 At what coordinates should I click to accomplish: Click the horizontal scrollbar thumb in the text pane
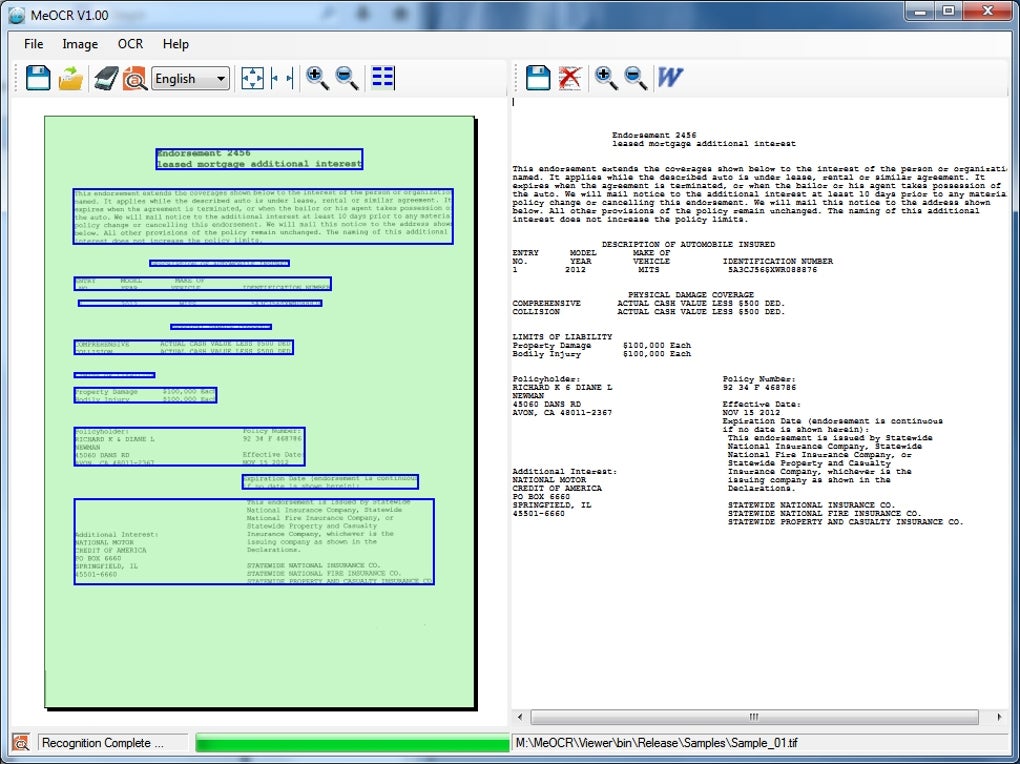(x=755, y=717)
